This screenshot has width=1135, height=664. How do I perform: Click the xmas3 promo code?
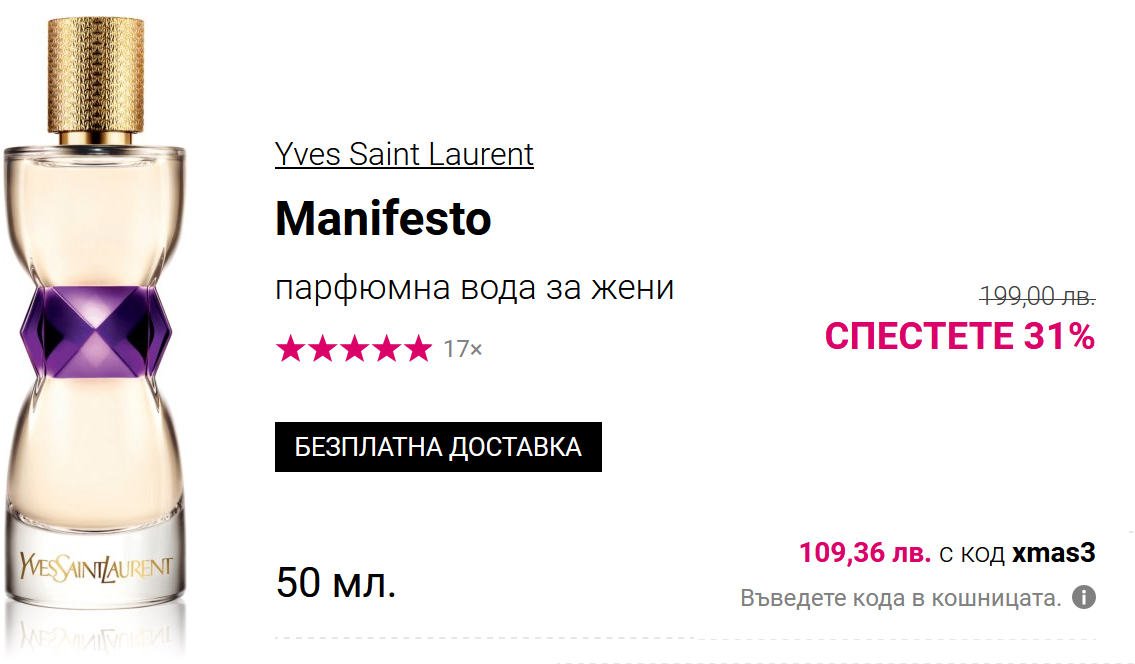[1054, 552]
